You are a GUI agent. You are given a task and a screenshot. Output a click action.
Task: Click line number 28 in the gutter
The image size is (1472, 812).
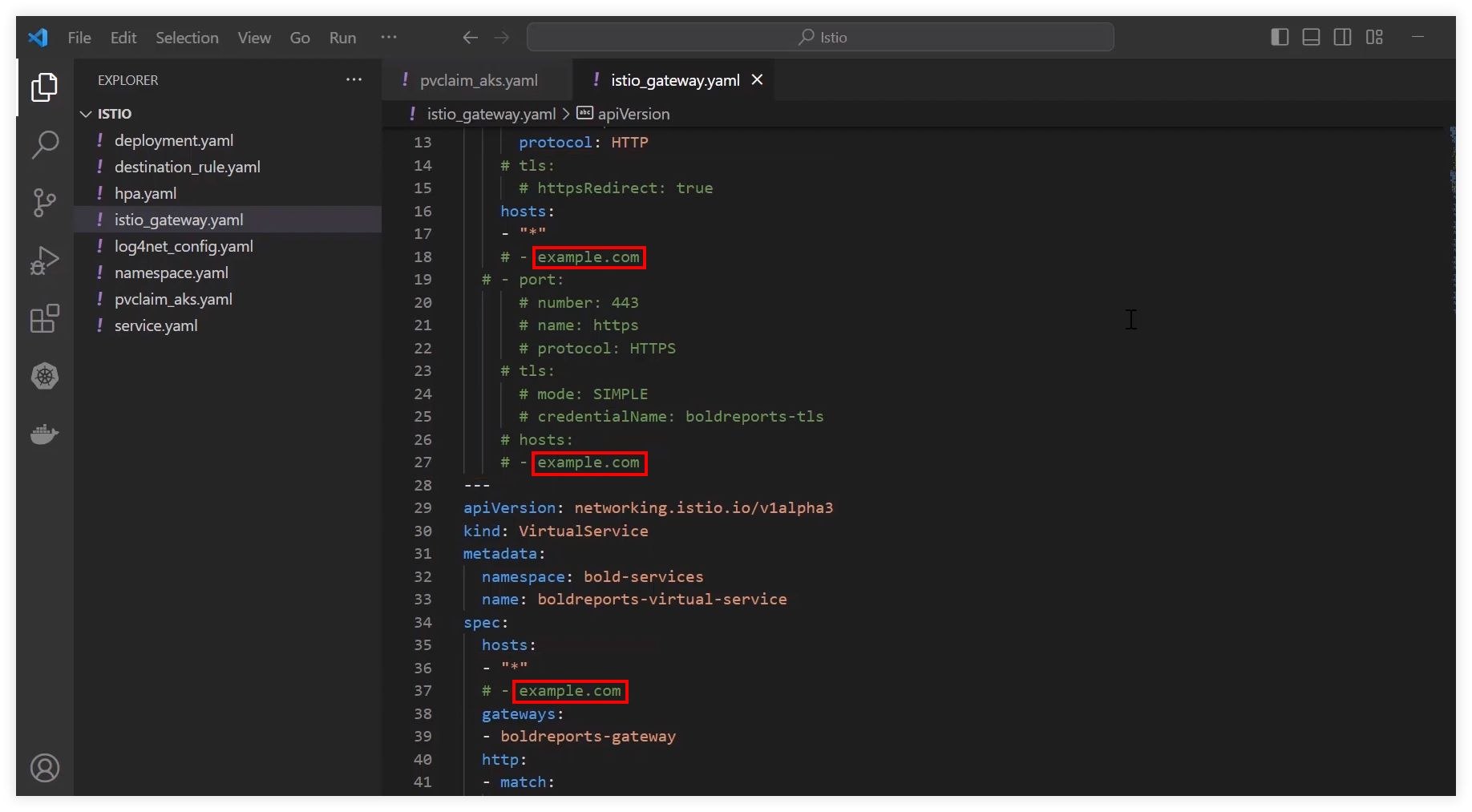[423, 485]
